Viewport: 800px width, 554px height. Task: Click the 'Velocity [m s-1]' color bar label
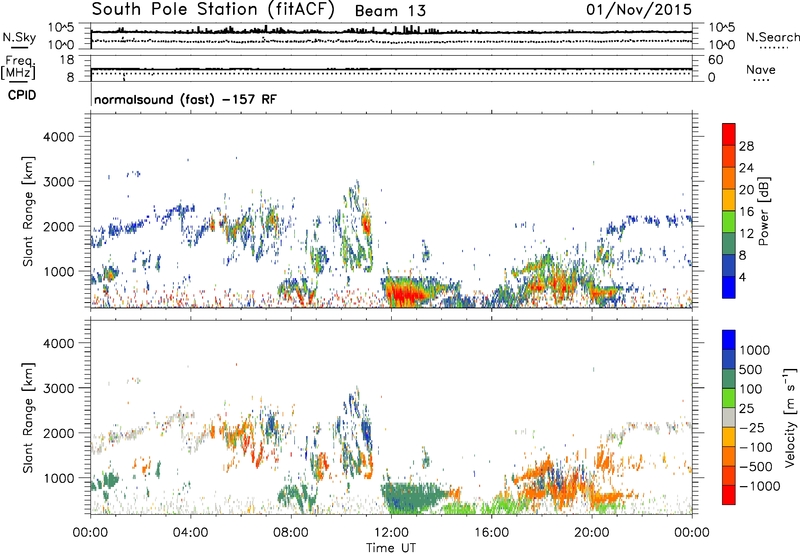pyautogui.click(x=790, y=417)
